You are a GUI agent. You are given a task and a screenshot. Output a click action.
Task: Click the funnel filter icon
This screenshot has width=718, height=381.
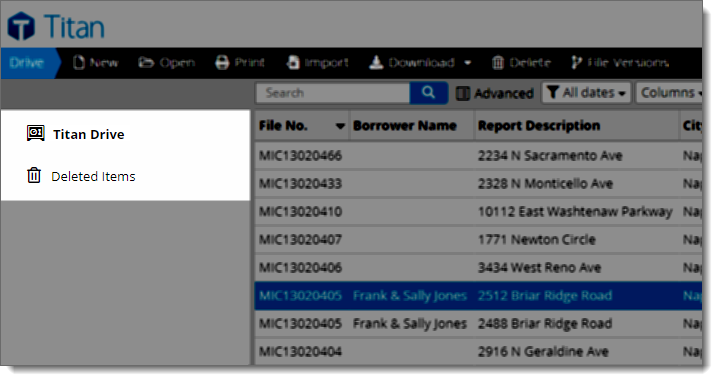pos(553,93)
